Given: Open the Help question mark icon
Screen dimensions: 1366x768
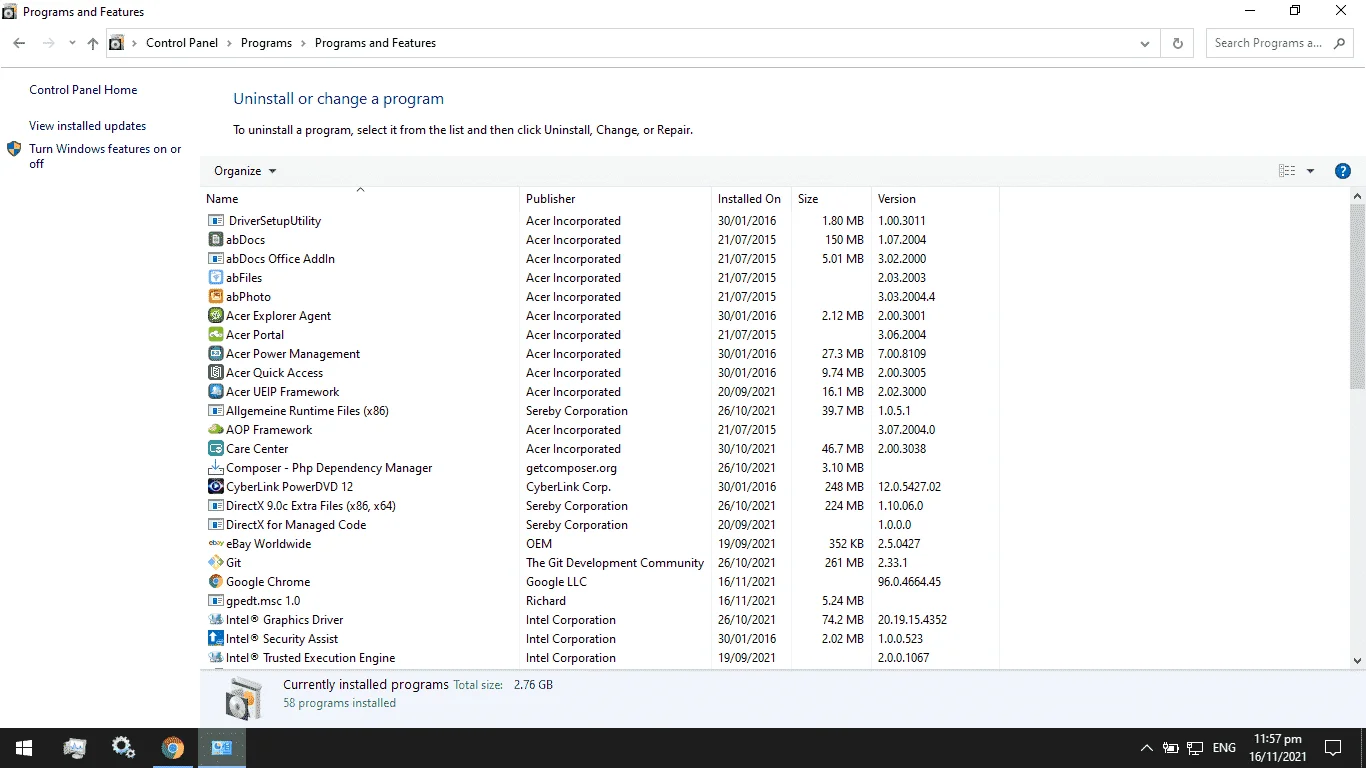Looking at the screenshot, I should 1343,171.
